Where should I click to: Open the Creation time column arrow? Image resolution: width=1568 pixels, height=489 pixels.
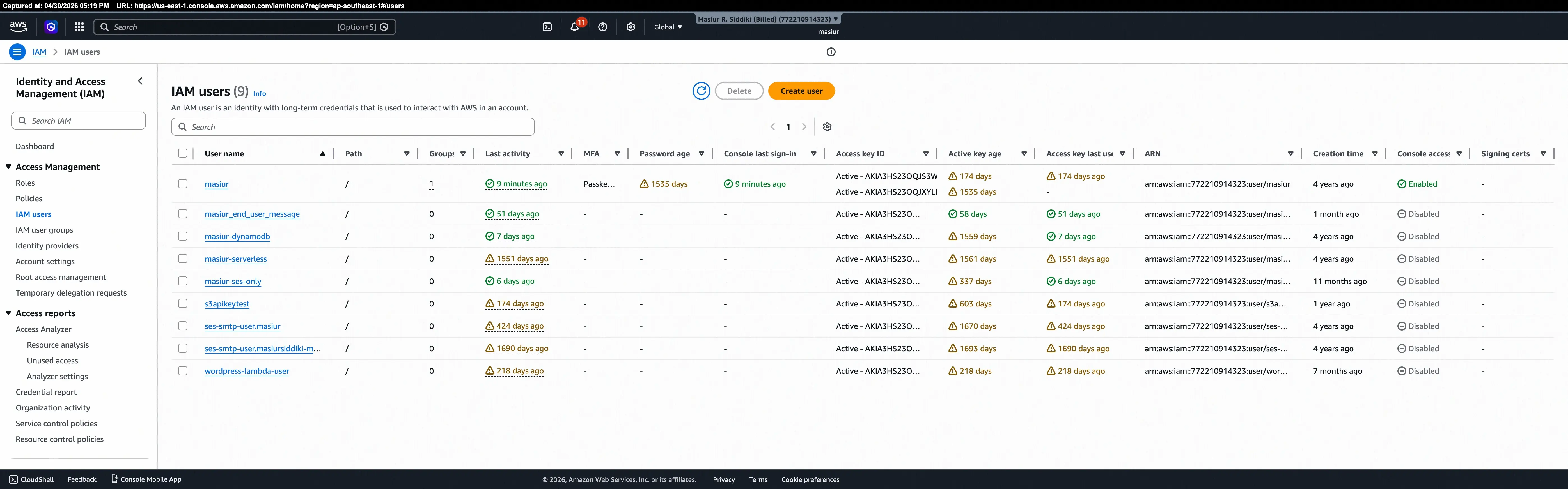(1375, 154)
